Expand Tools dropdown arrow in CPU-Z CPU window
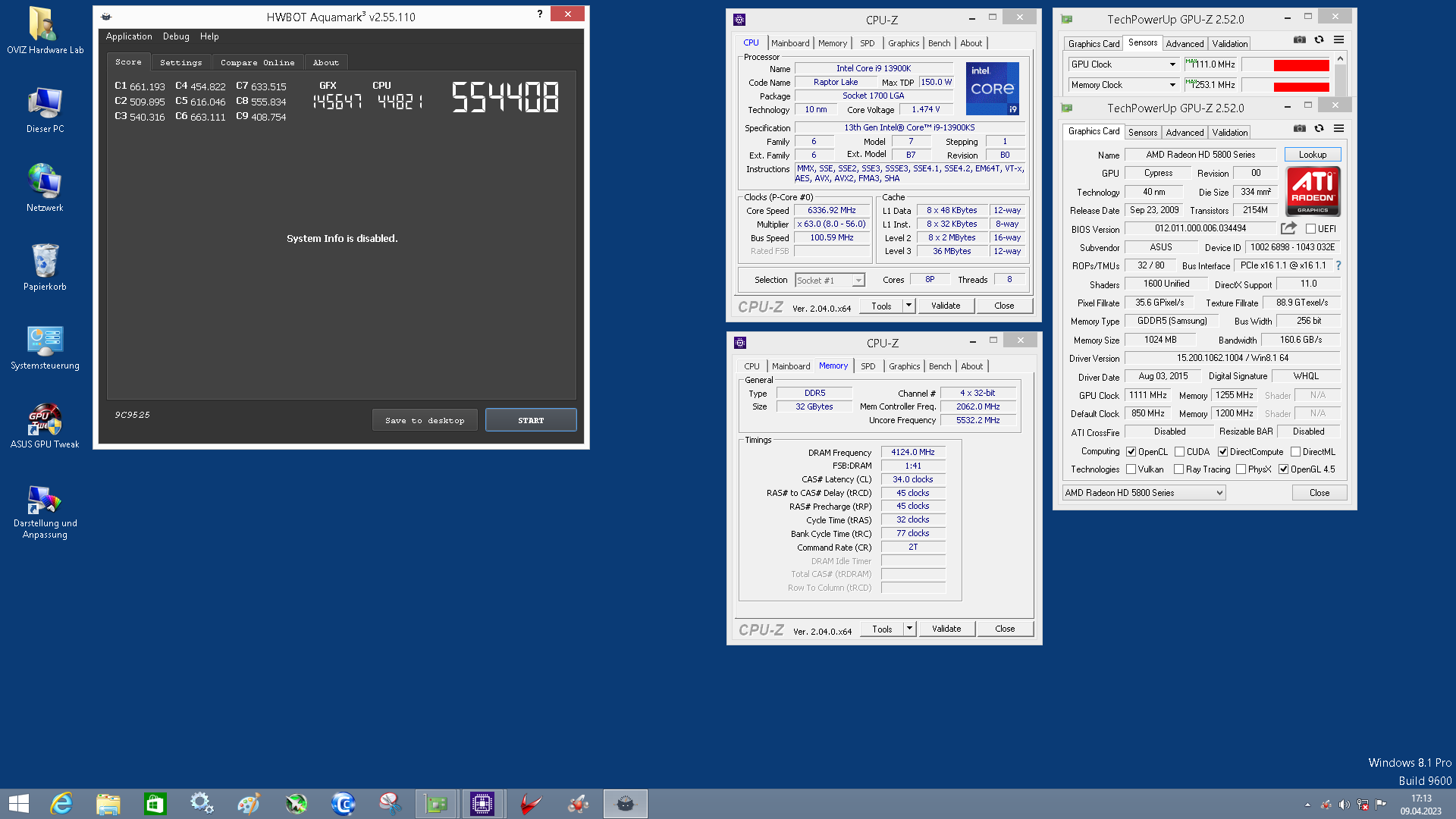Image resolution: width=1456 pixels, height=819 pixels. tap(908, 306)
